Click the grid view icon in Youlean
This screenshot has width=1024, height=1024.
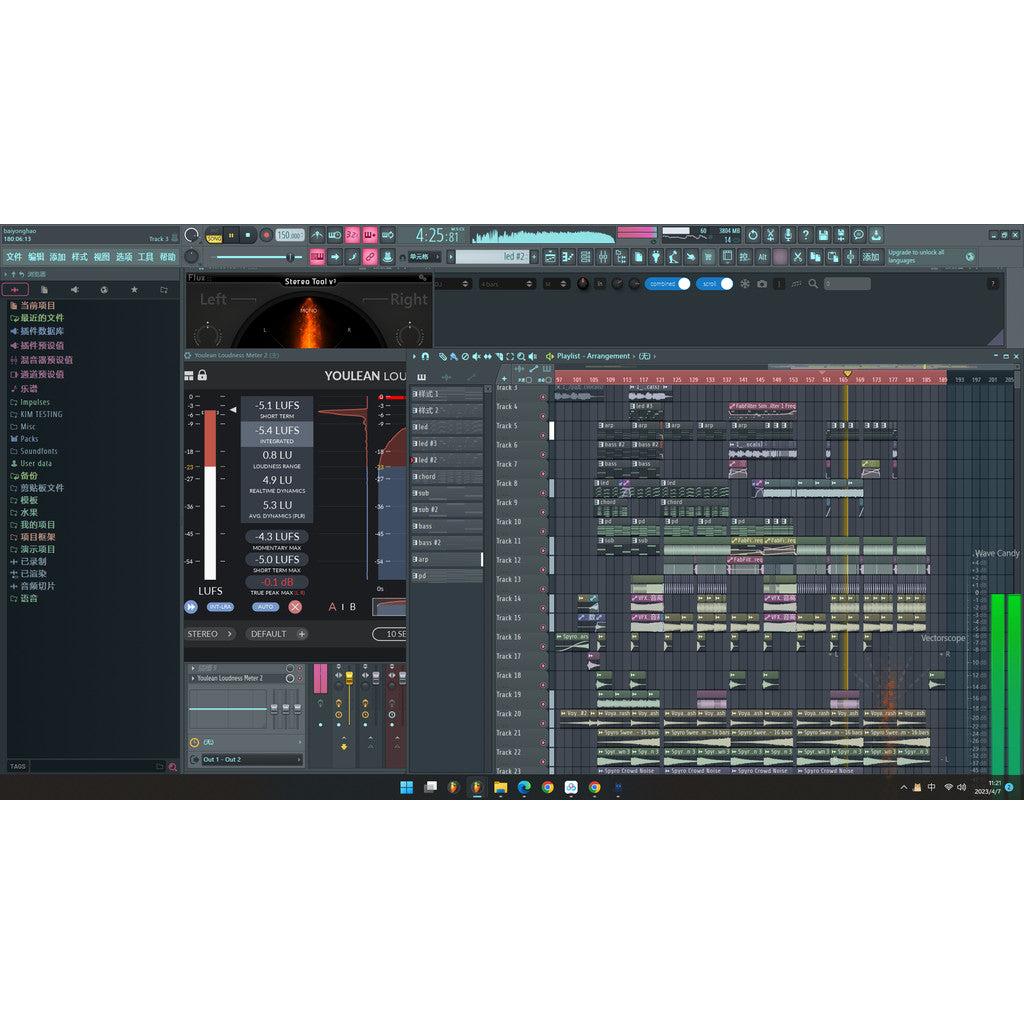tap(189, 376)
